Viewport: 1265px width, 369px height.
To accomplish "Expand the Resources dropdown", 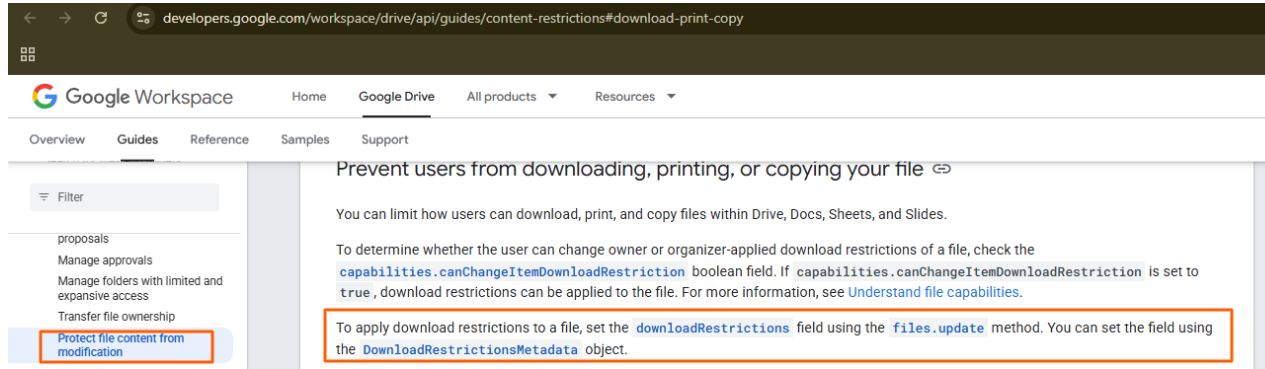I will [x=635, y=97].
